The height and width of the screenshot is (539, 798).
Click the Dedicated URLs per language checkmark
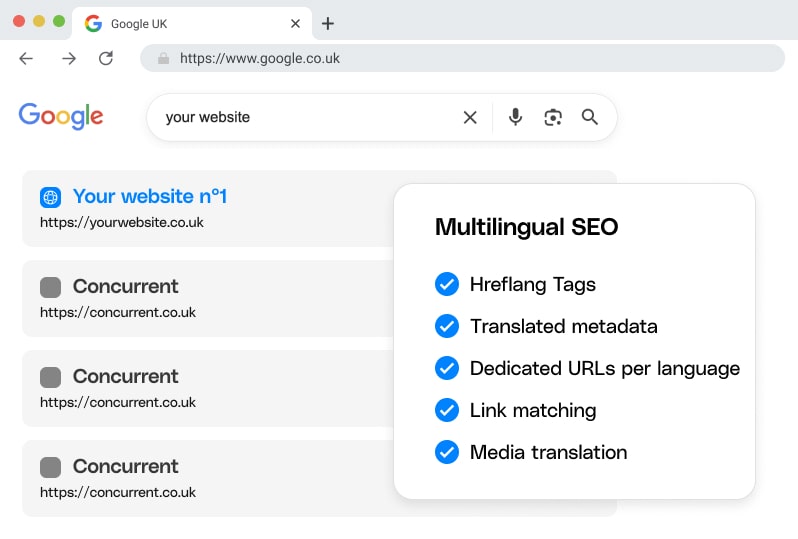447,368
